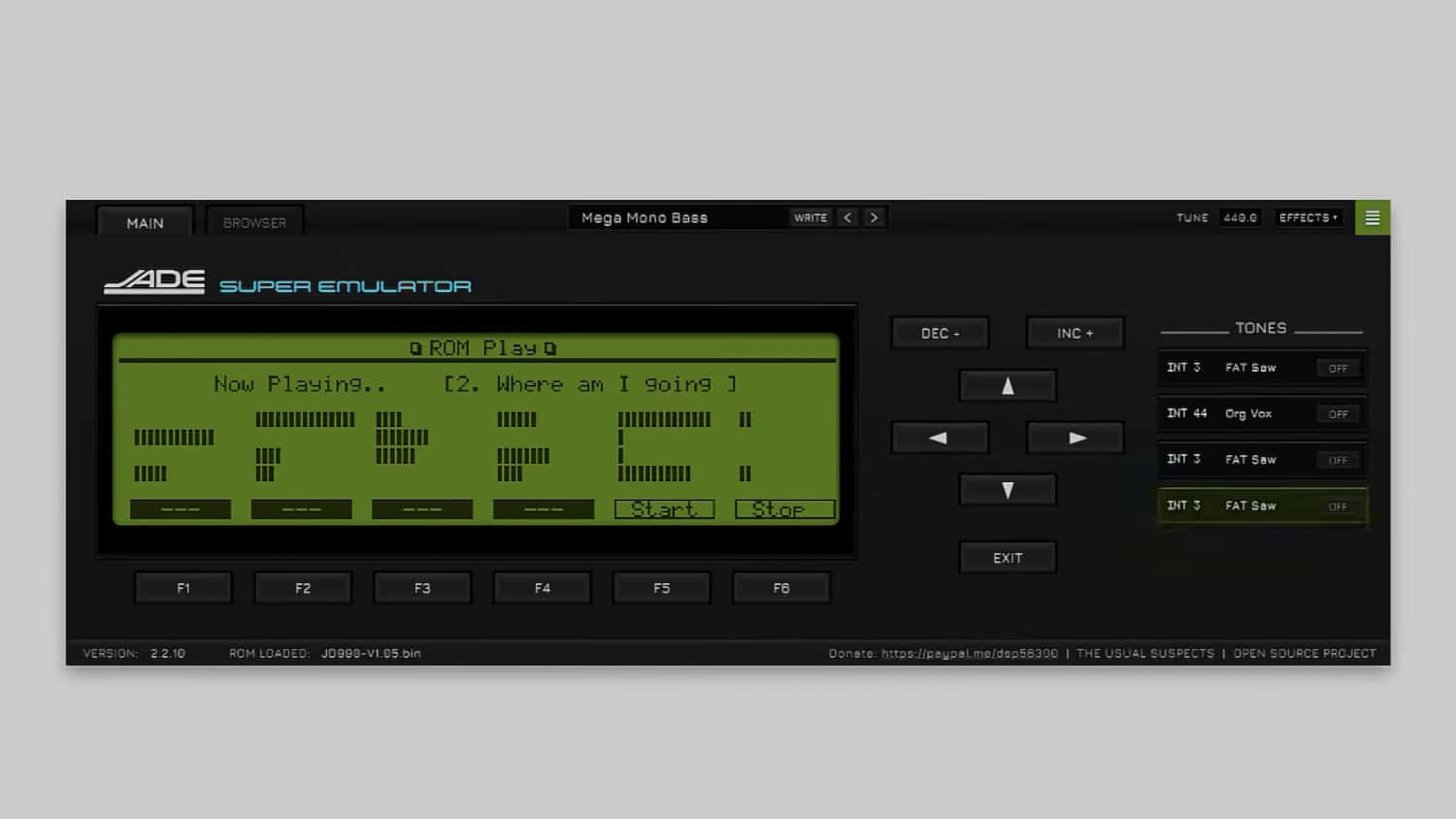The height and width of the screenshot is (819, 1456).
Task: Click the ROM Play title on LCD
Action: [482, 347]
